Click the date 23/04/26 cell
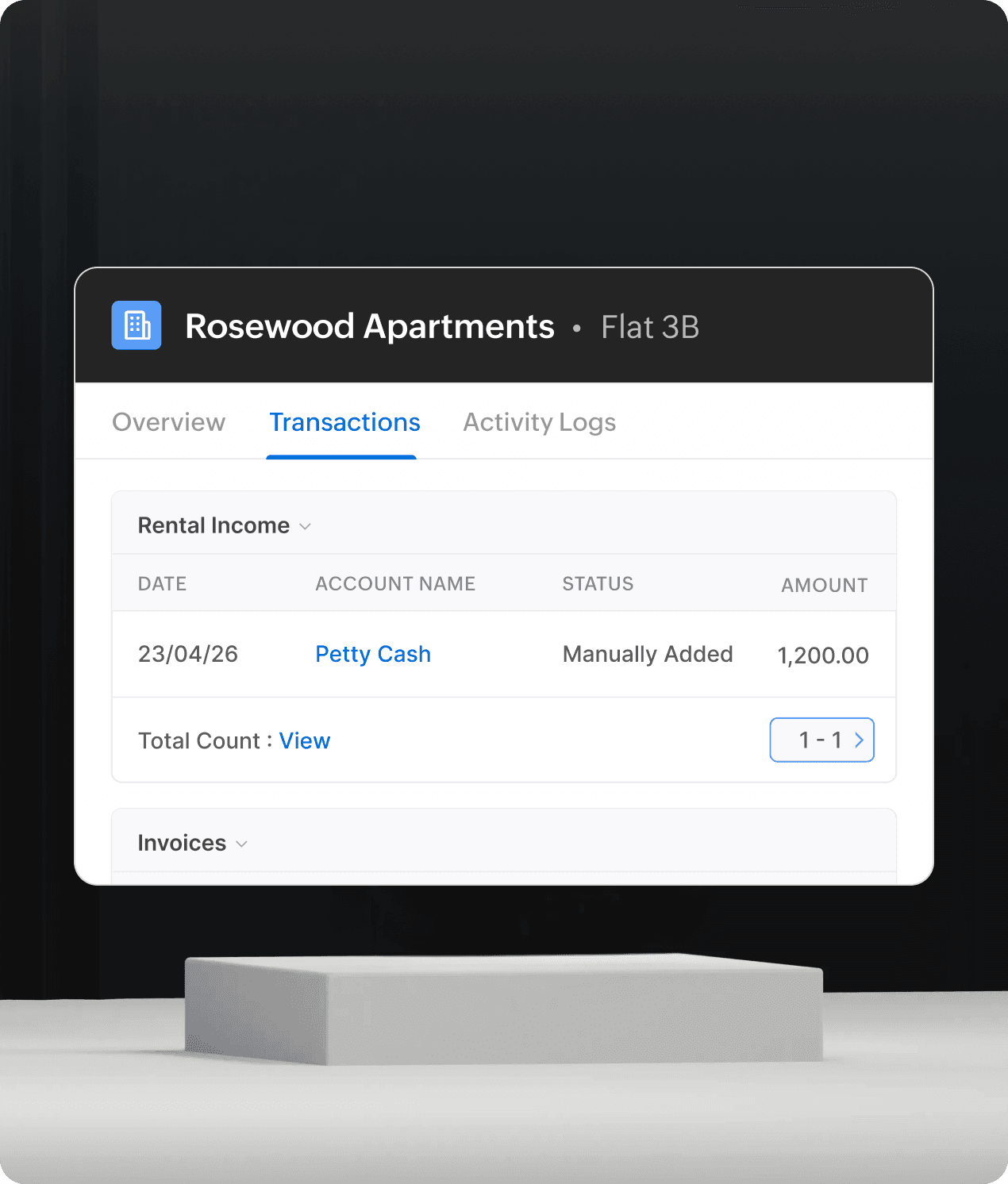Image resolution: width=1008 pixels, height=1184 pixels. pos(188,654)
